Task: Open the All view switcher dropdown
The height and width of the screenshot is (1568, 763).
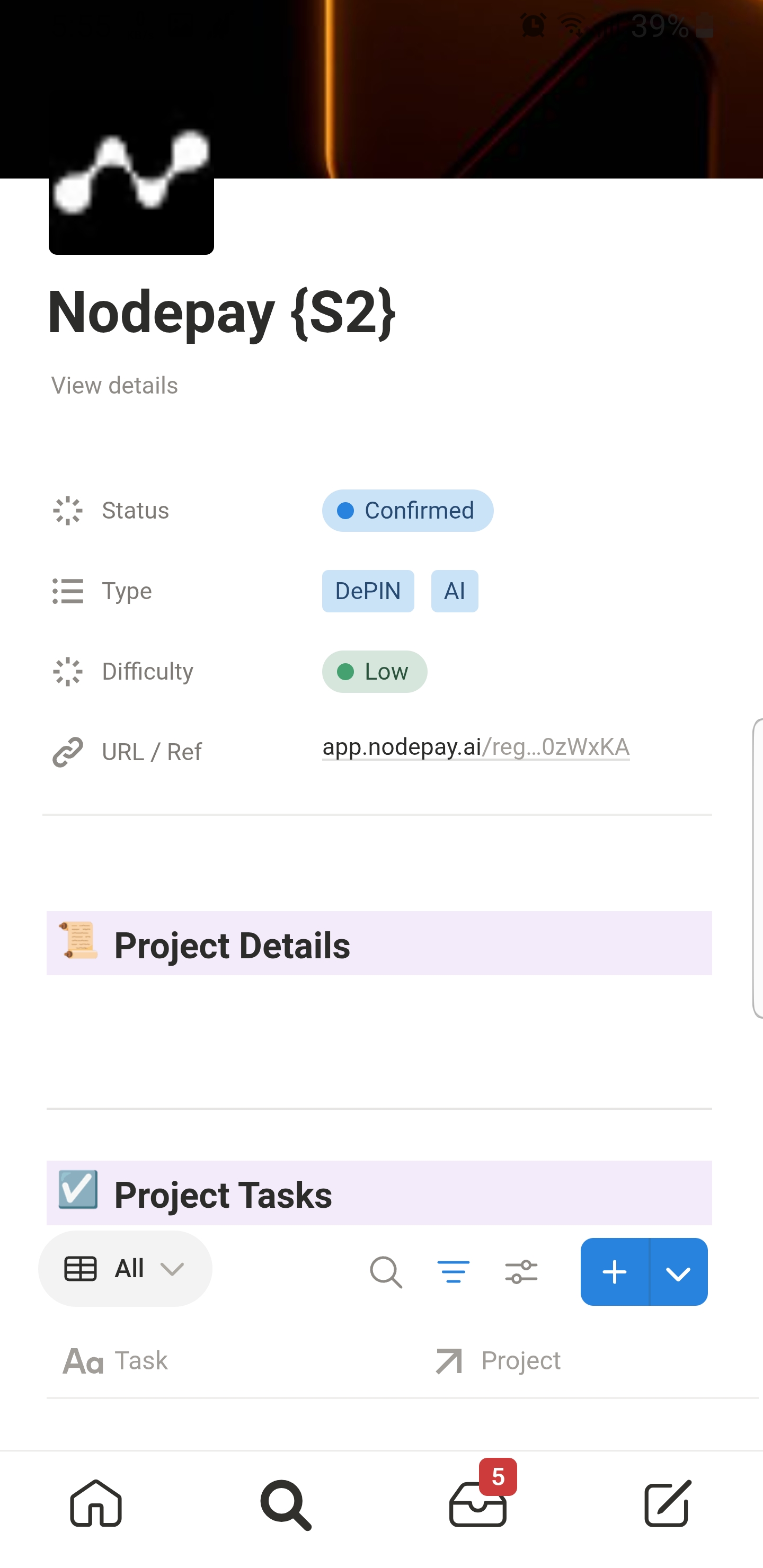Action: (126, 1269)
